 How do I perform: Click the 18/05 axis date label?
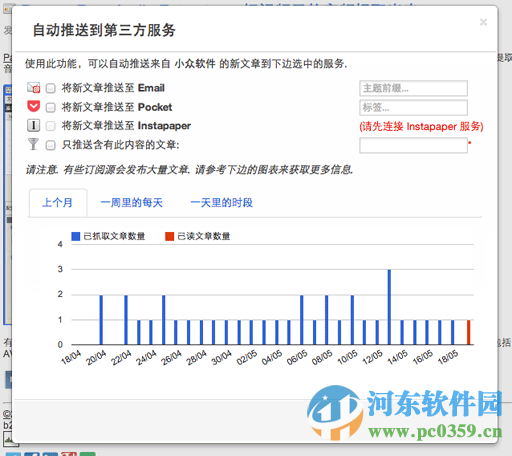448,357
